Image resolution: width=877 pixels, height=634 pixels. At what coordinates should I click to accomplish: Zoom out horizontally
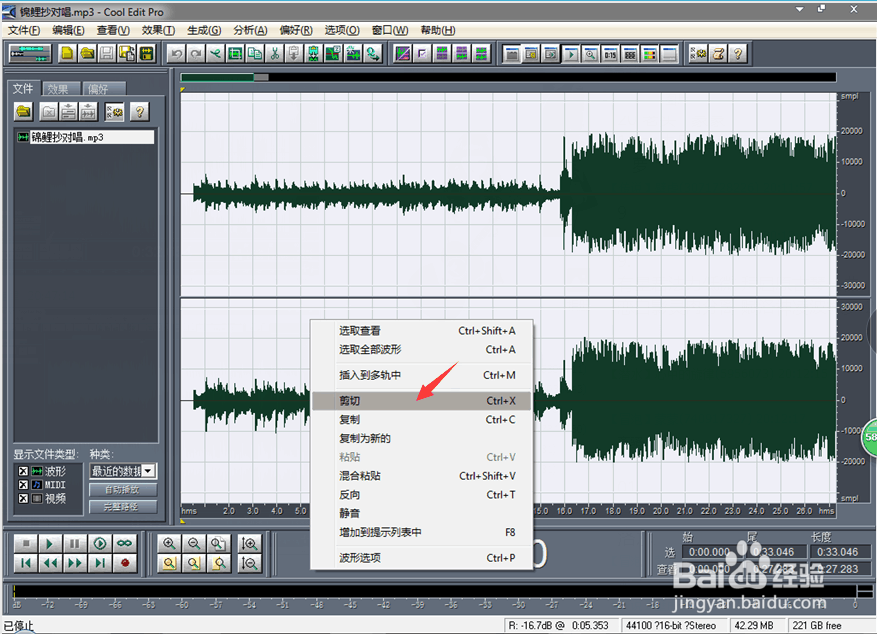click(194, 543)
